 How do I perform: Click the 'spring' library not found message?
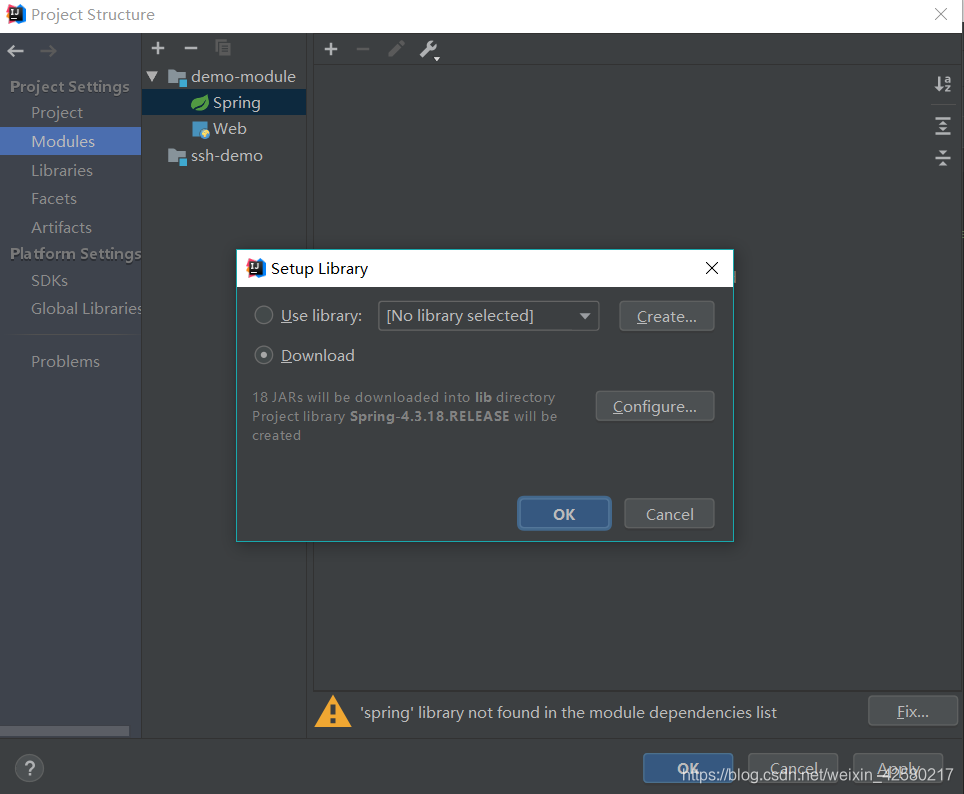[x=569, y=712]
